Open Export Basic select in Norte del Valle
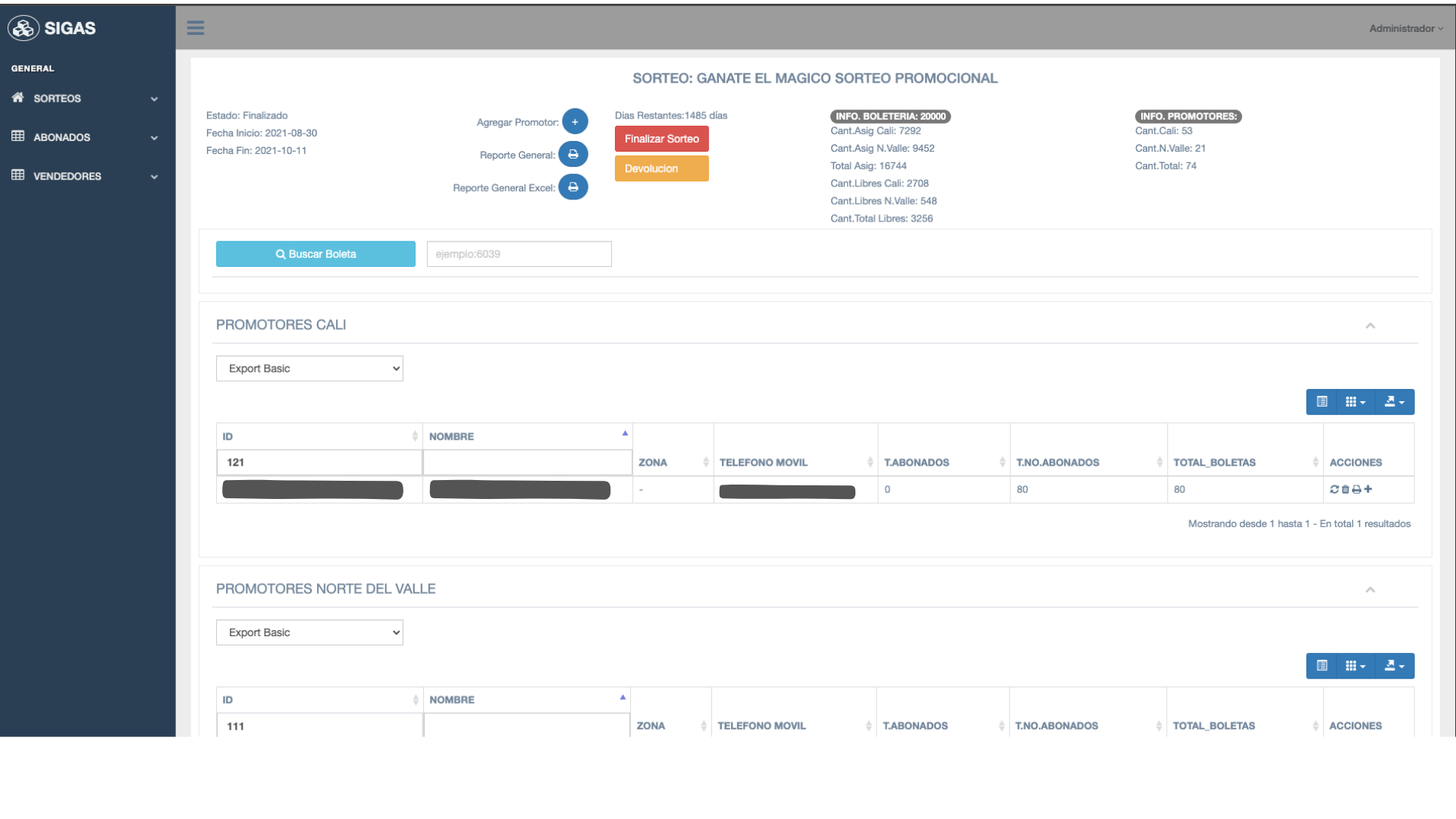Viewport: 1456px width, 819px height. [x=309, y=632]
